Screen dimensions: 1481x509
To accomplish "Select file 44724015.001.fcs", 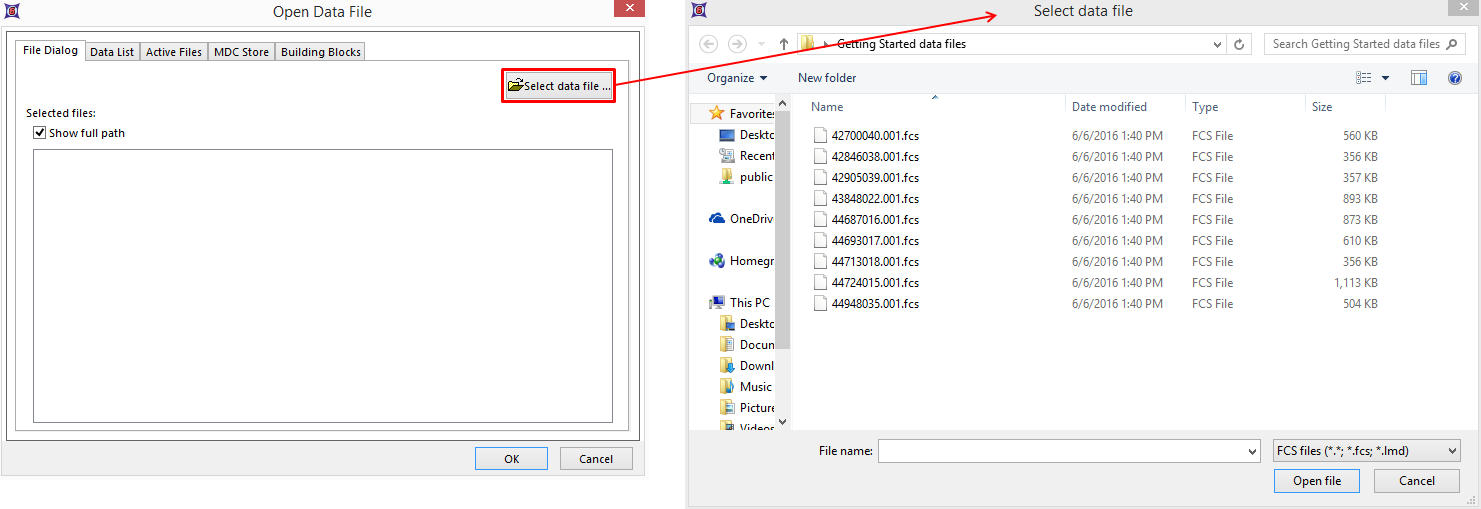I will 875,283.
